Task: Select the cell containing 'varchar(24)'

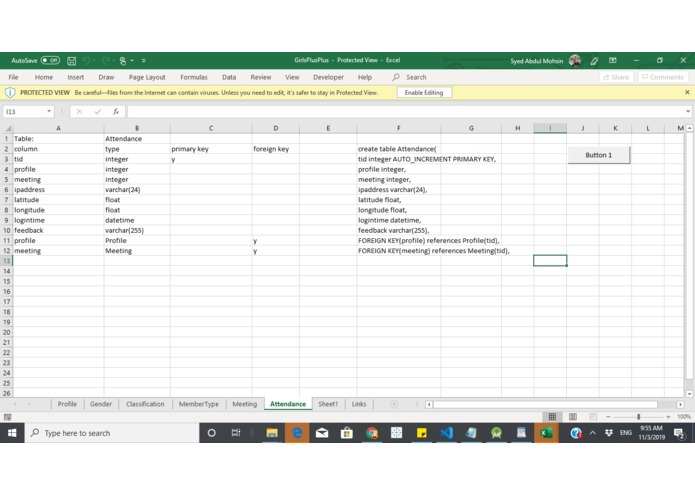Action: point(137,190)
